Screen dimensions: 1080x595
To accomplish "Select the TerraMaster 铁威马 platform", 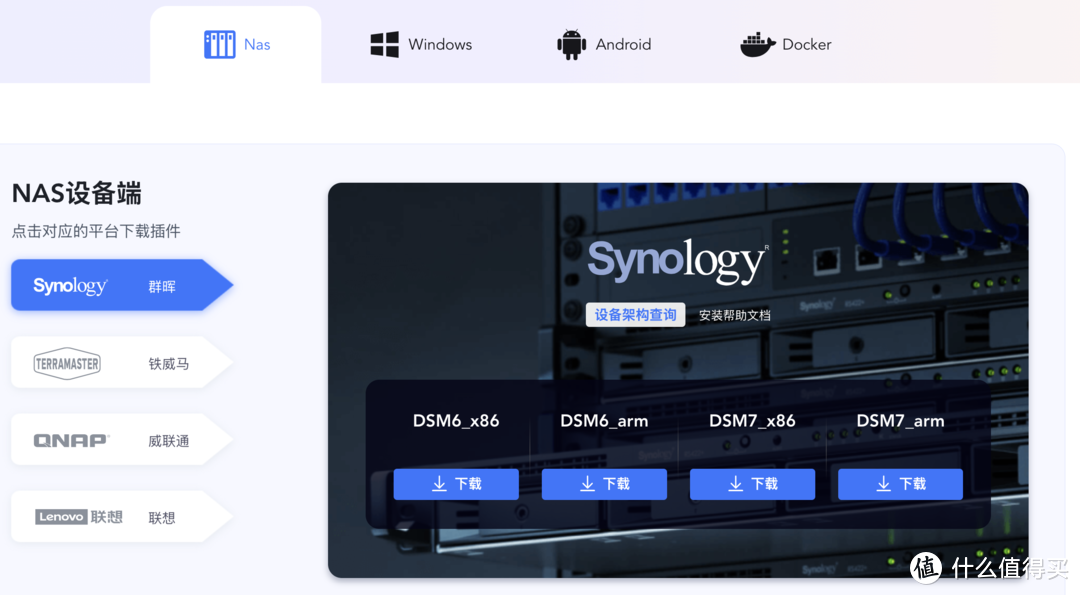I will coord(122,363).
